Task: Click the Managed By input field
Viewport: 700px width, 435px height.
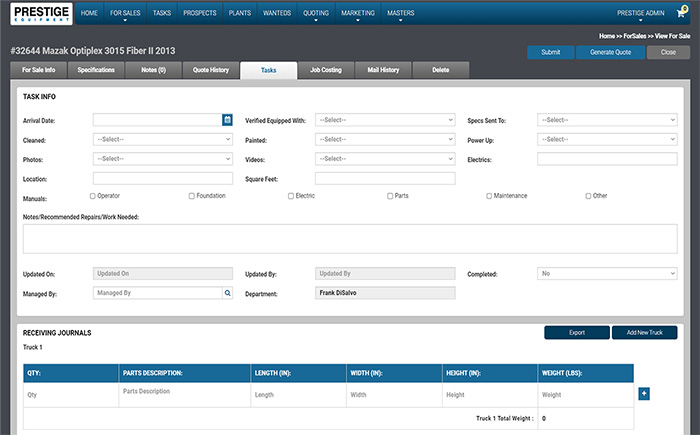Action: click(158, 293)
